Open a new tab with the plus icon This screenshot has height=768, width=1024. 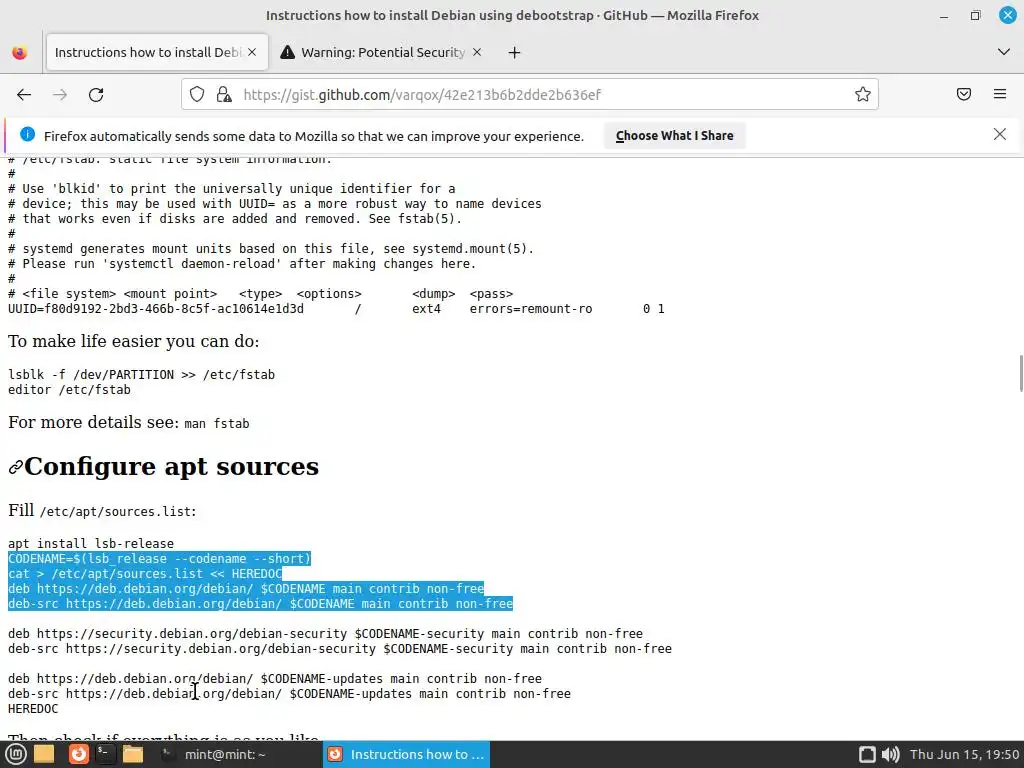[515, 53]
